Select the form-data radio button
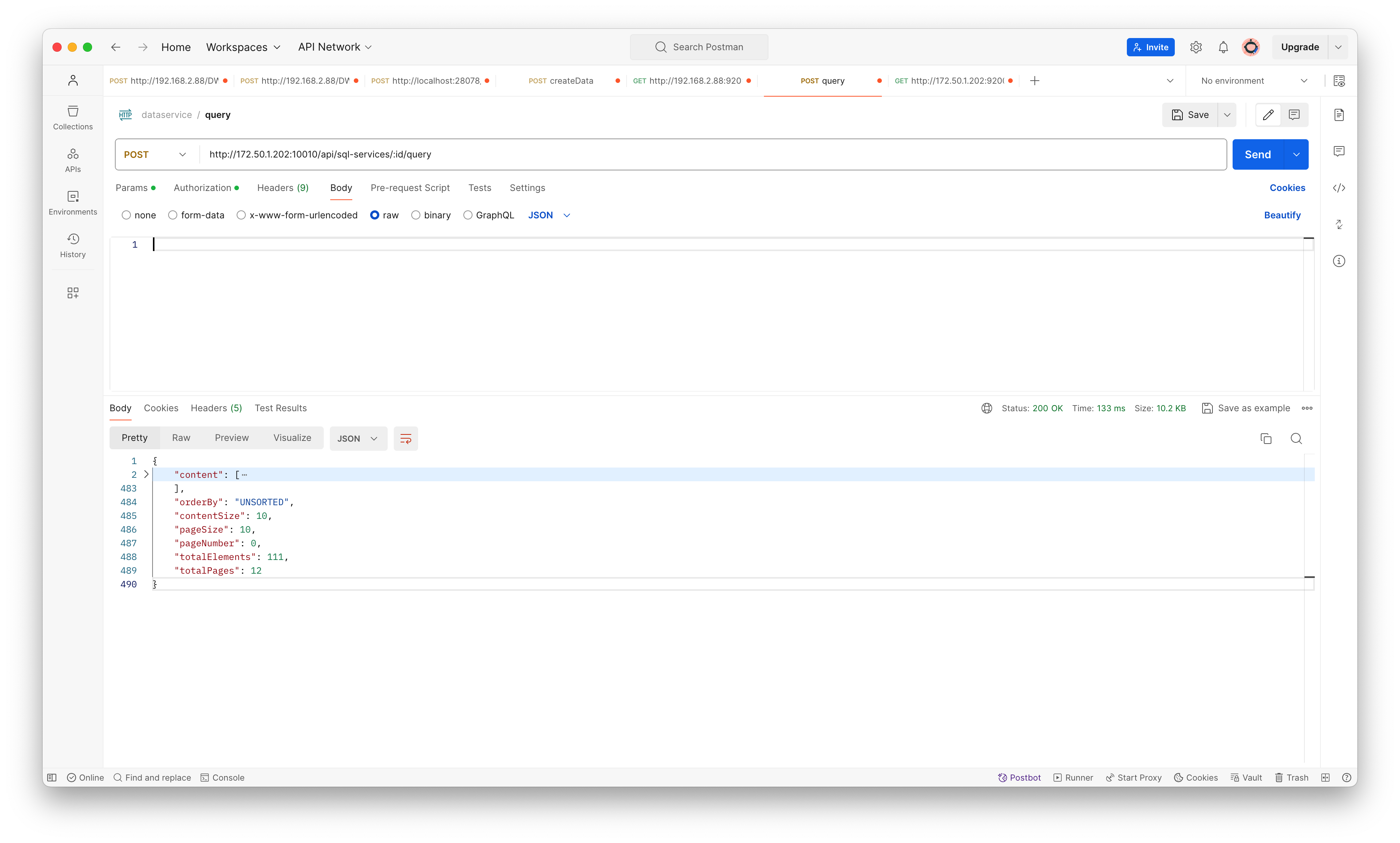The height and width of the screenshot is (843, 1400). (173, 215)
